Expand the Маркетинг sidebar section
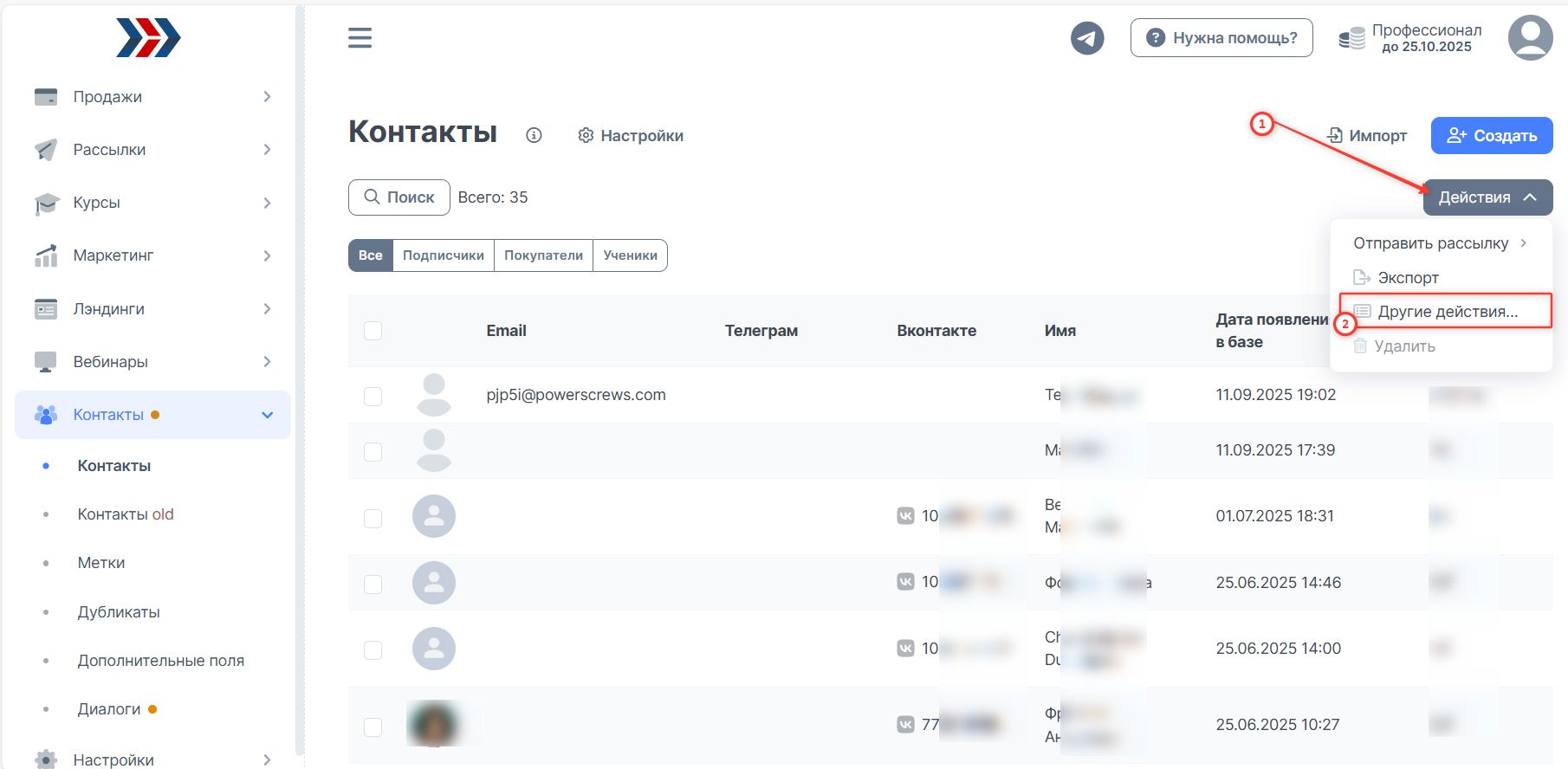The height and width of the screenshot is (769, 1568). [152, 255]
